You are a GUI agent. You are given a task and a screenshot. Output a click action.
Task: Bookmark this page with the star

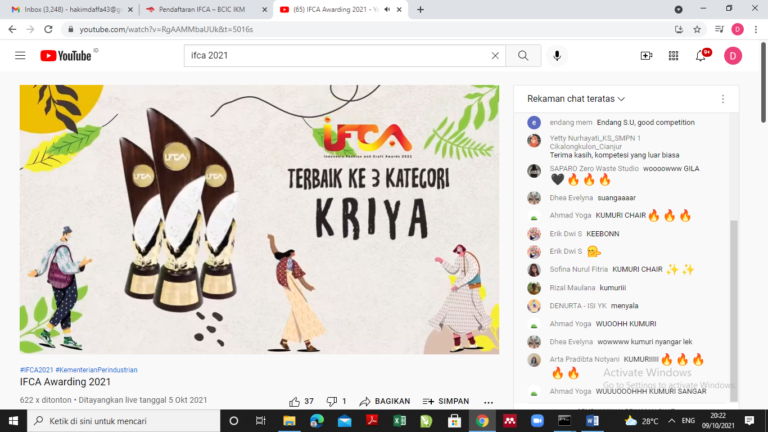(697, 30)
